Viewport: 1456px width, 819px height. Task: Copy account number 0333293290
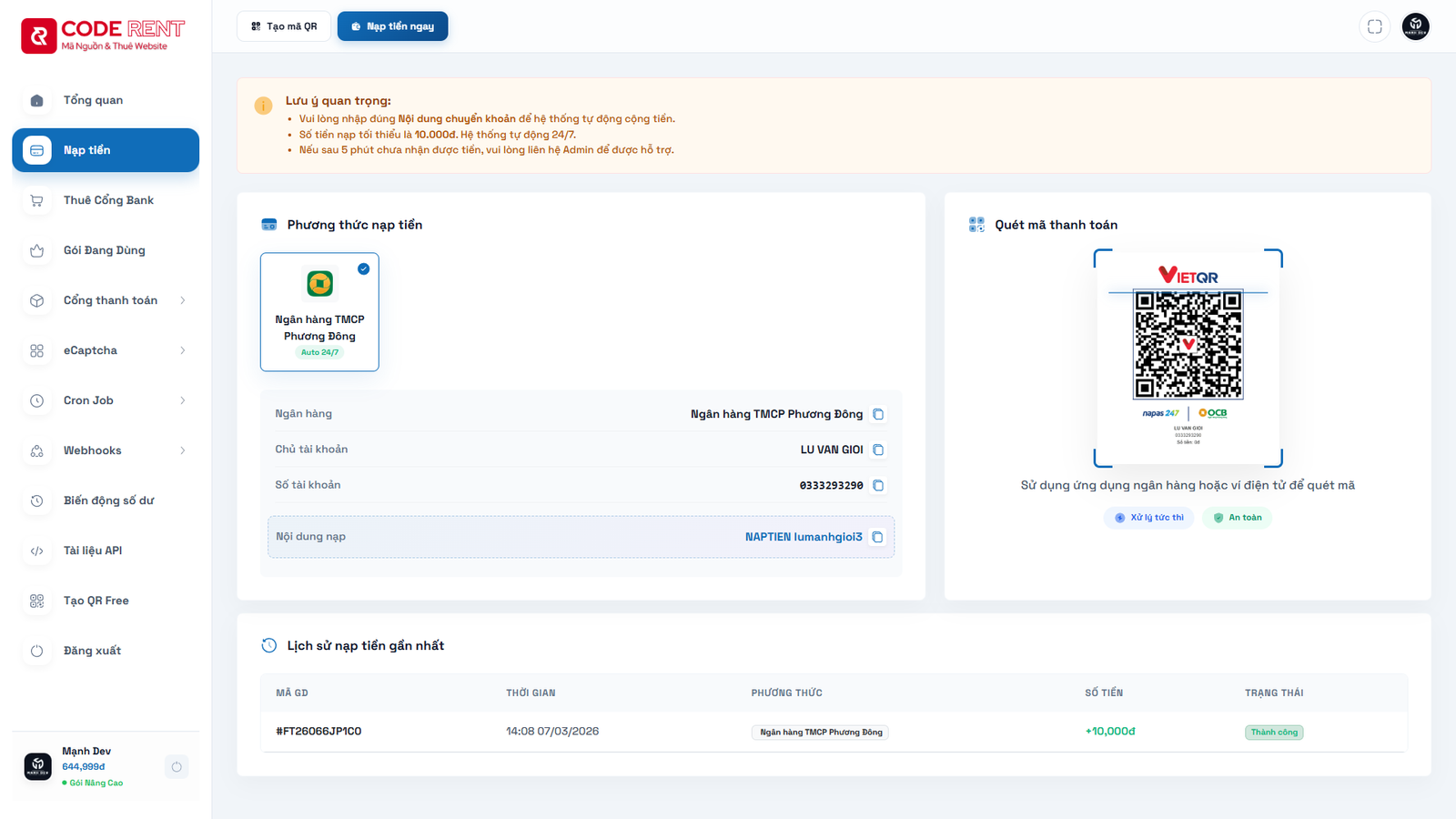coord(878,485)
